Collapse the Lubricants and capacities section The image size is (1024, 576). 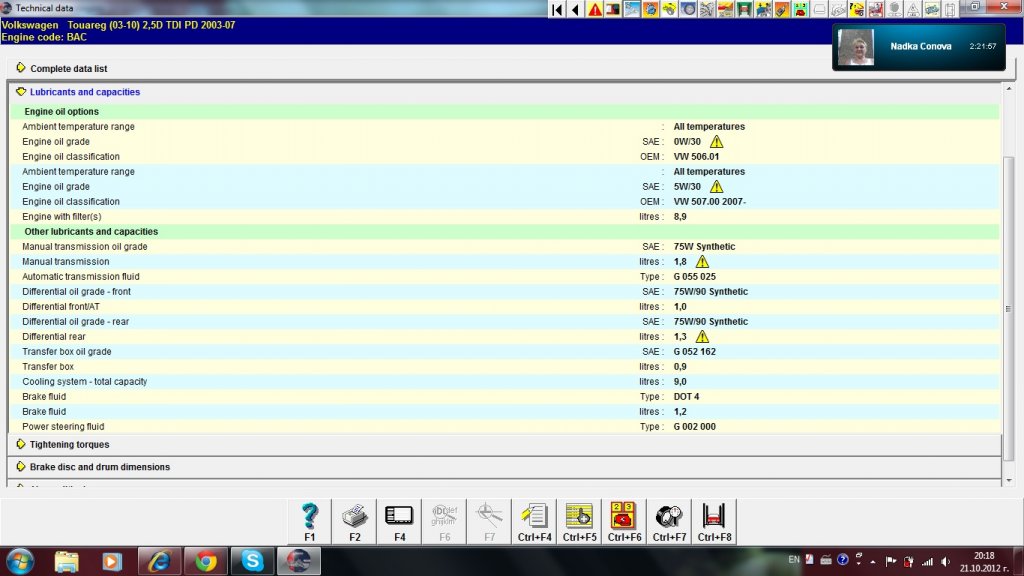pos(84,92)
